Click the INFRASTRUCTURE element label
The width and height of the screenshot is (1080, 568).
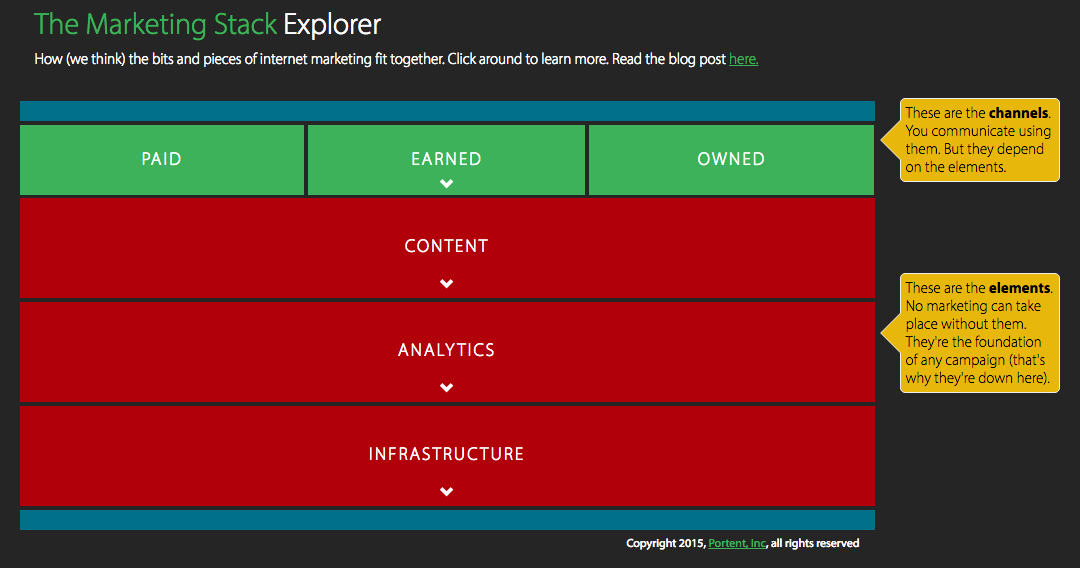coord(446,454)
